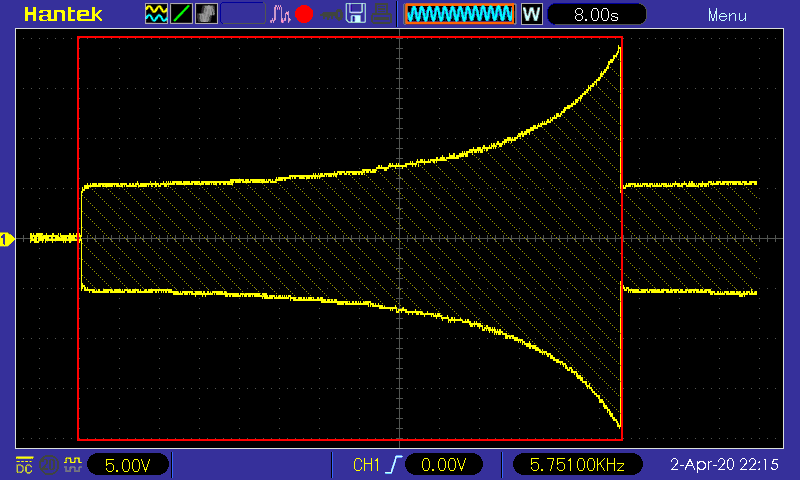The width and height of the screenshot is (800, 480).
Task: Click the 2-Apr-20 22:15 date and time
Action: coord(724,465)
